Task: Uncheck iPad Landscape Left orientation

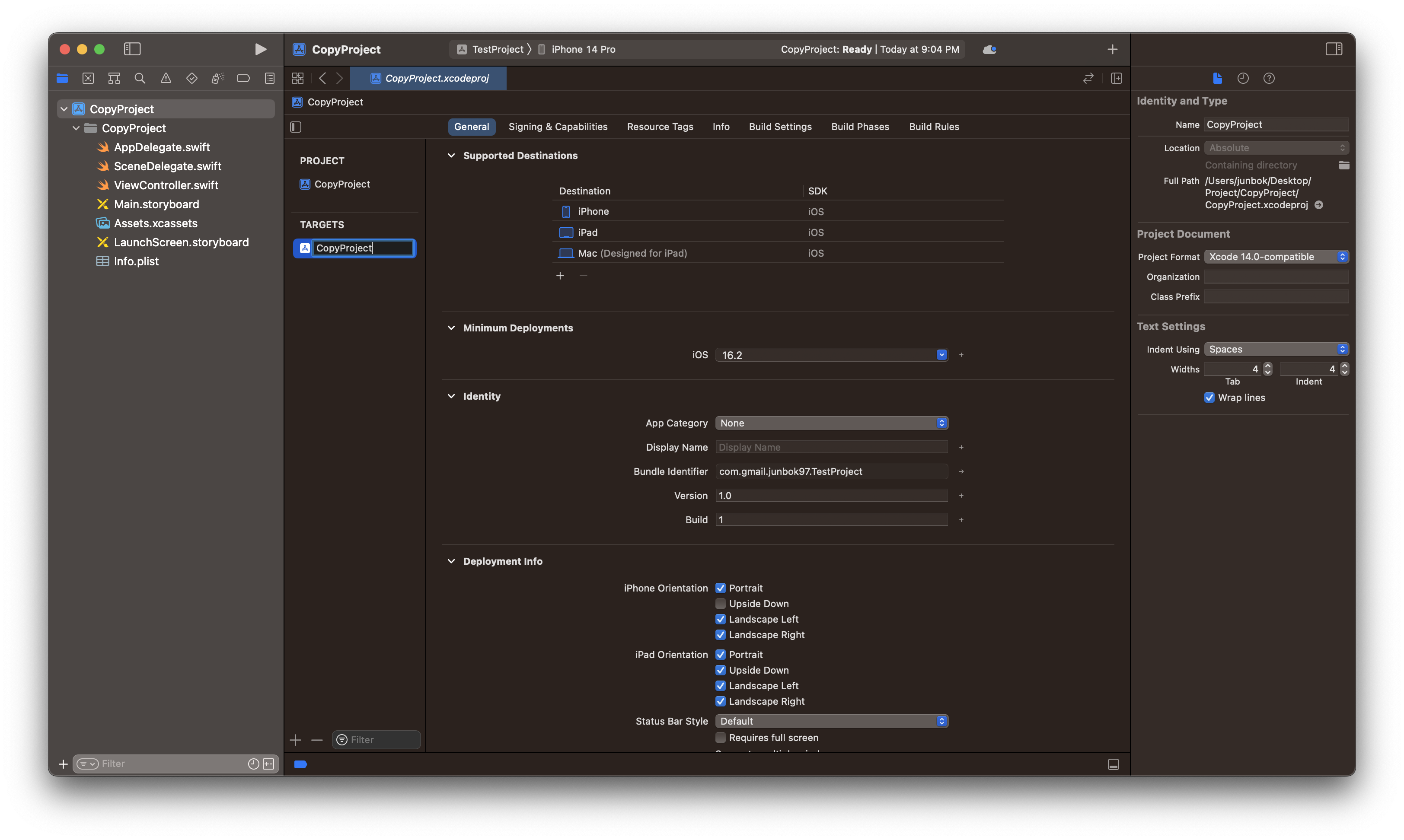Action: [x=720, y=685]
